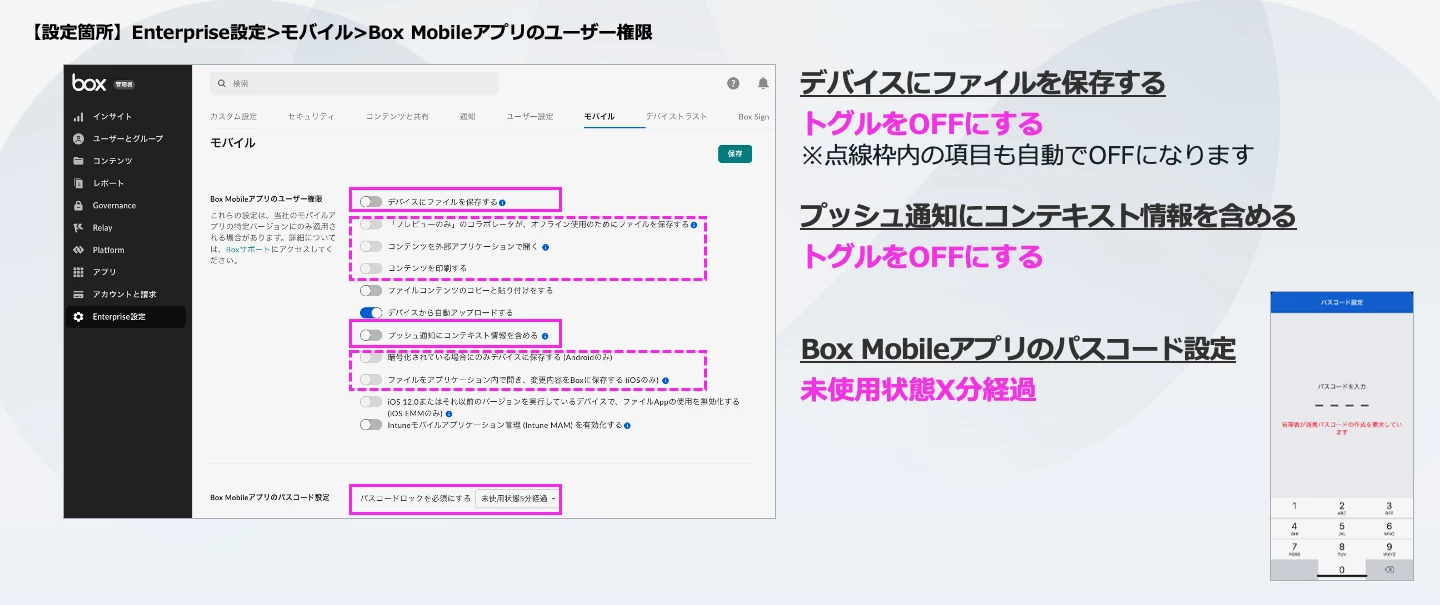Image resolution: width=1440 pixels, height=605 pixels.
Task: Switch to セキュリティ tab
Action: (x=311, y=116)
